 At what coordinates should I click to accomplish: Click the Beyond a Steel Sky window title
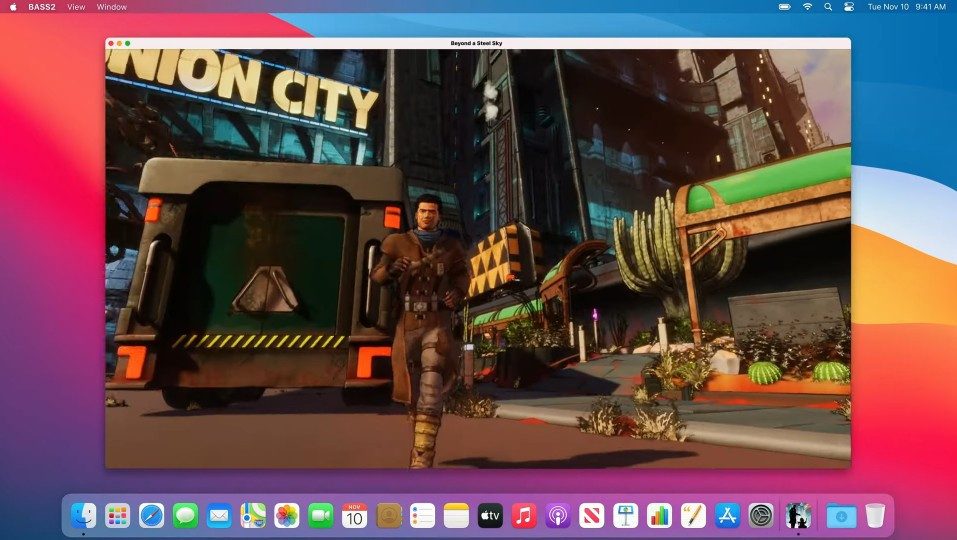tap(477, 43)
